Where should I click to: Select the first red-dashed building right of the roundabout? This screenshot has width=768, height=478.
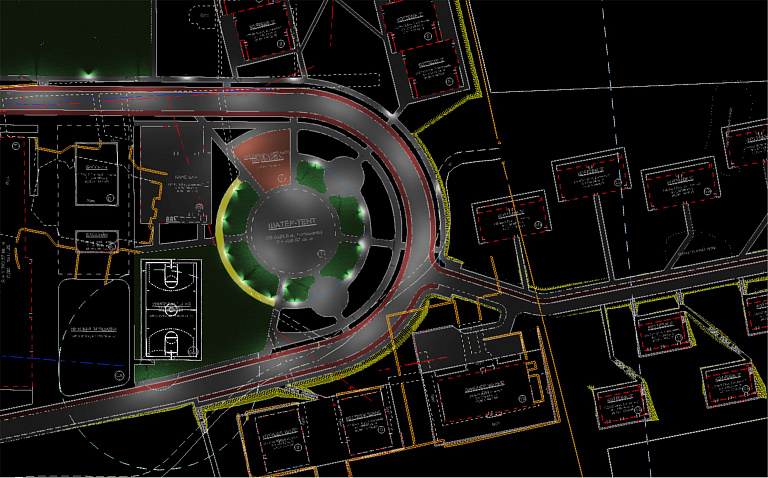tap(511, 215)
